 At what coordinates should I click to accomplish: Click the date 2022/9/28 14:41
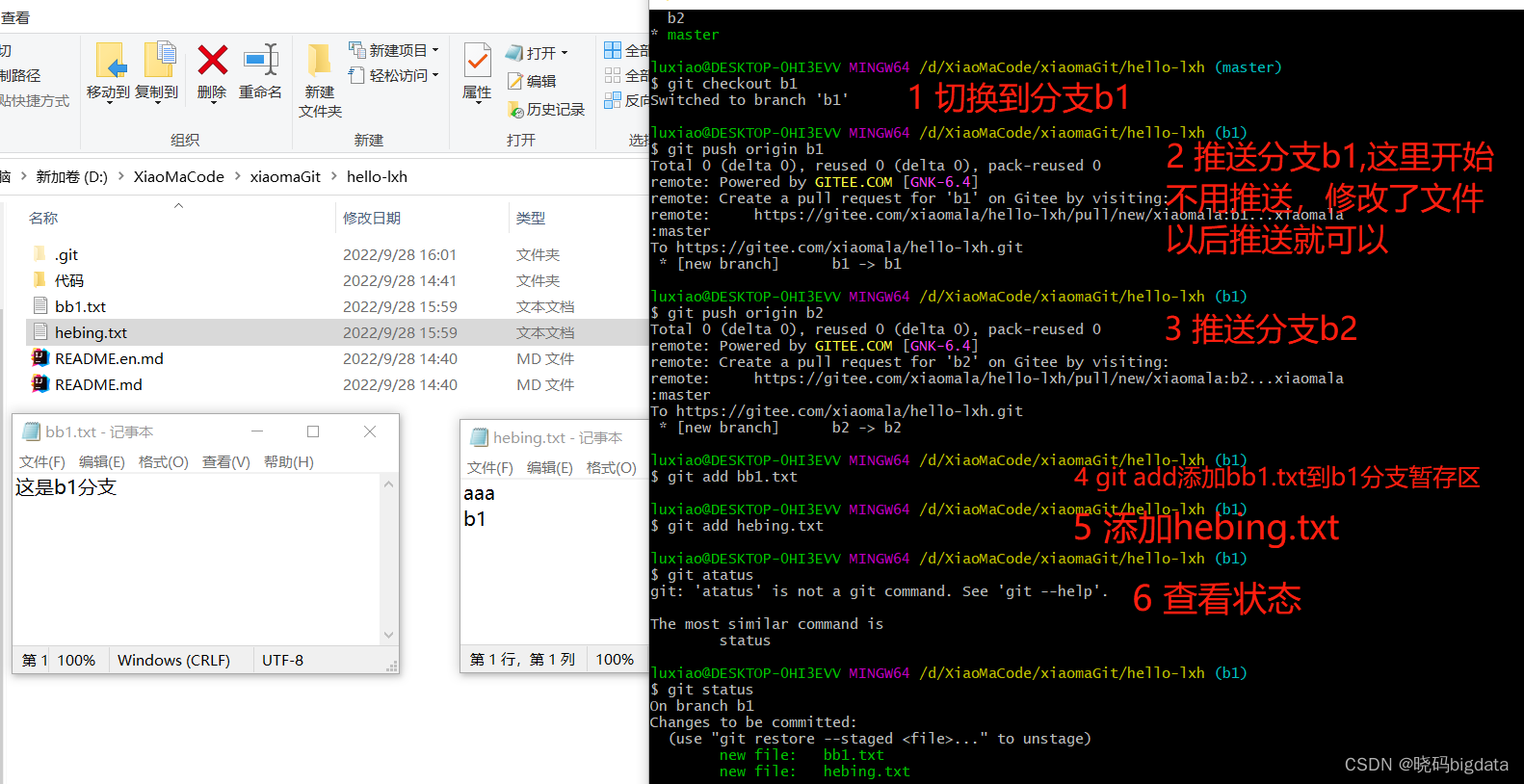coord(400,280)
